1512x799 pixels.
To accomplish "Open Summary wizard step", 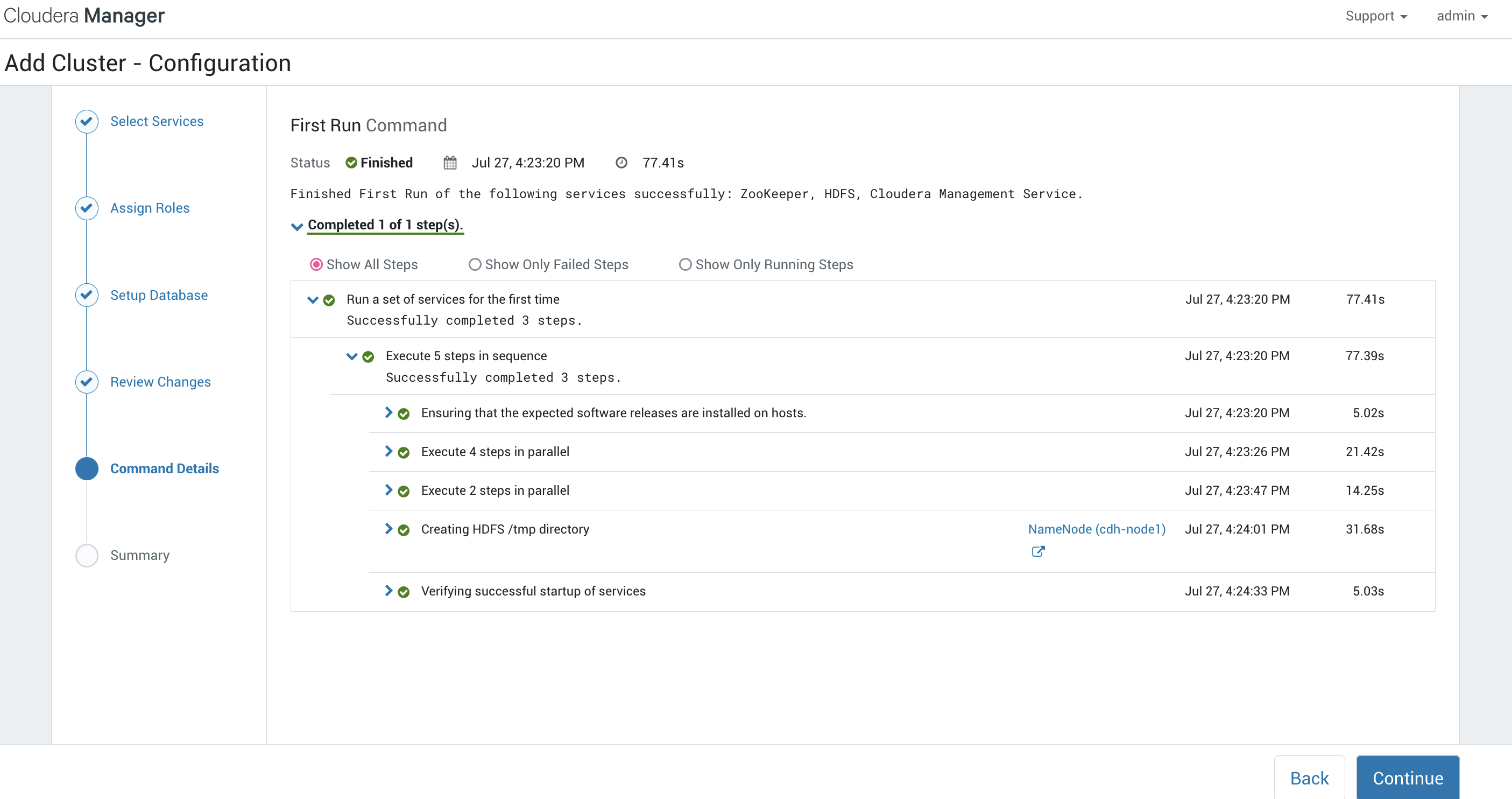I will pyautogui.click(x=140, y=555).
